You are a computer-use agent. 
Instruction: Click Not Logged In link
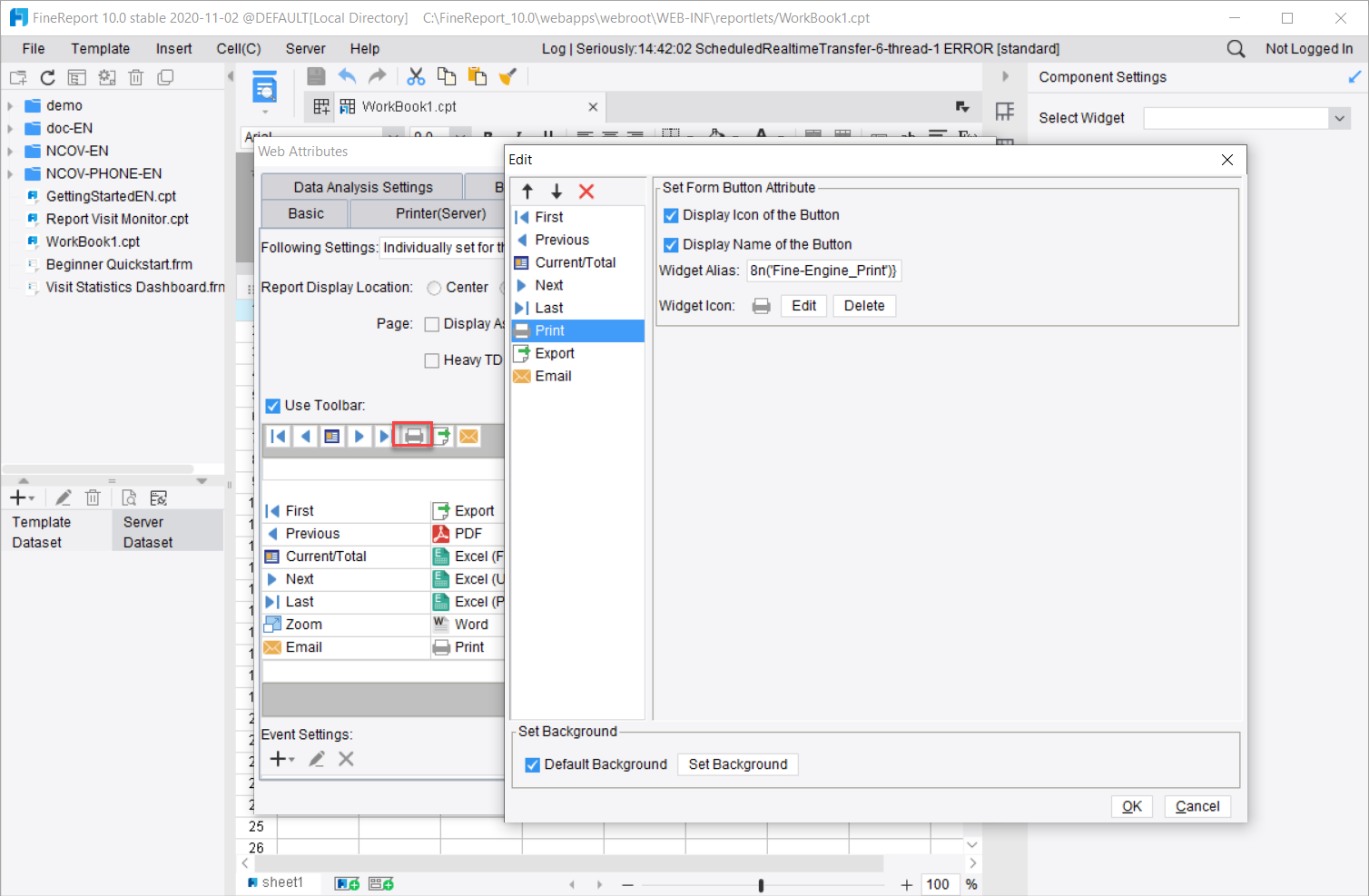1309,49
